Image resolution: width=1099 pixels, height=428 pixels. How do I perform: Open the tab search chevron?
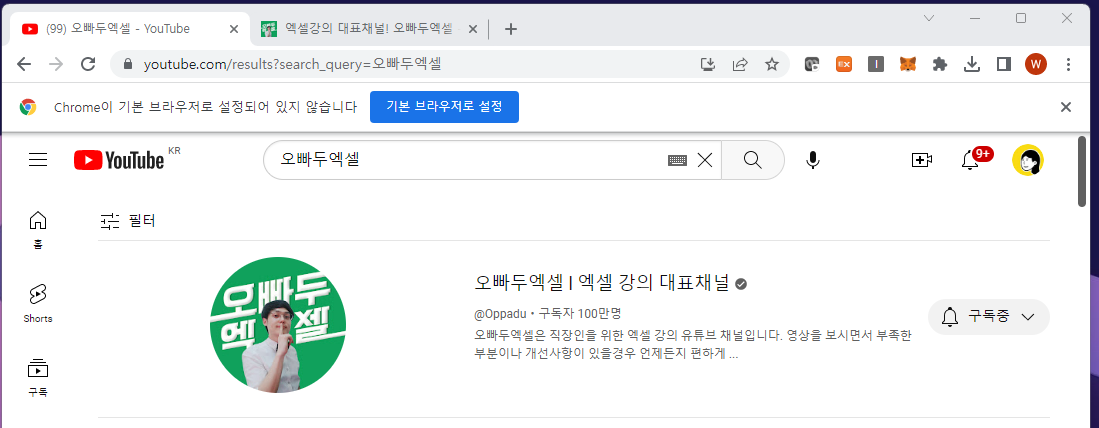tap(929, 18)
